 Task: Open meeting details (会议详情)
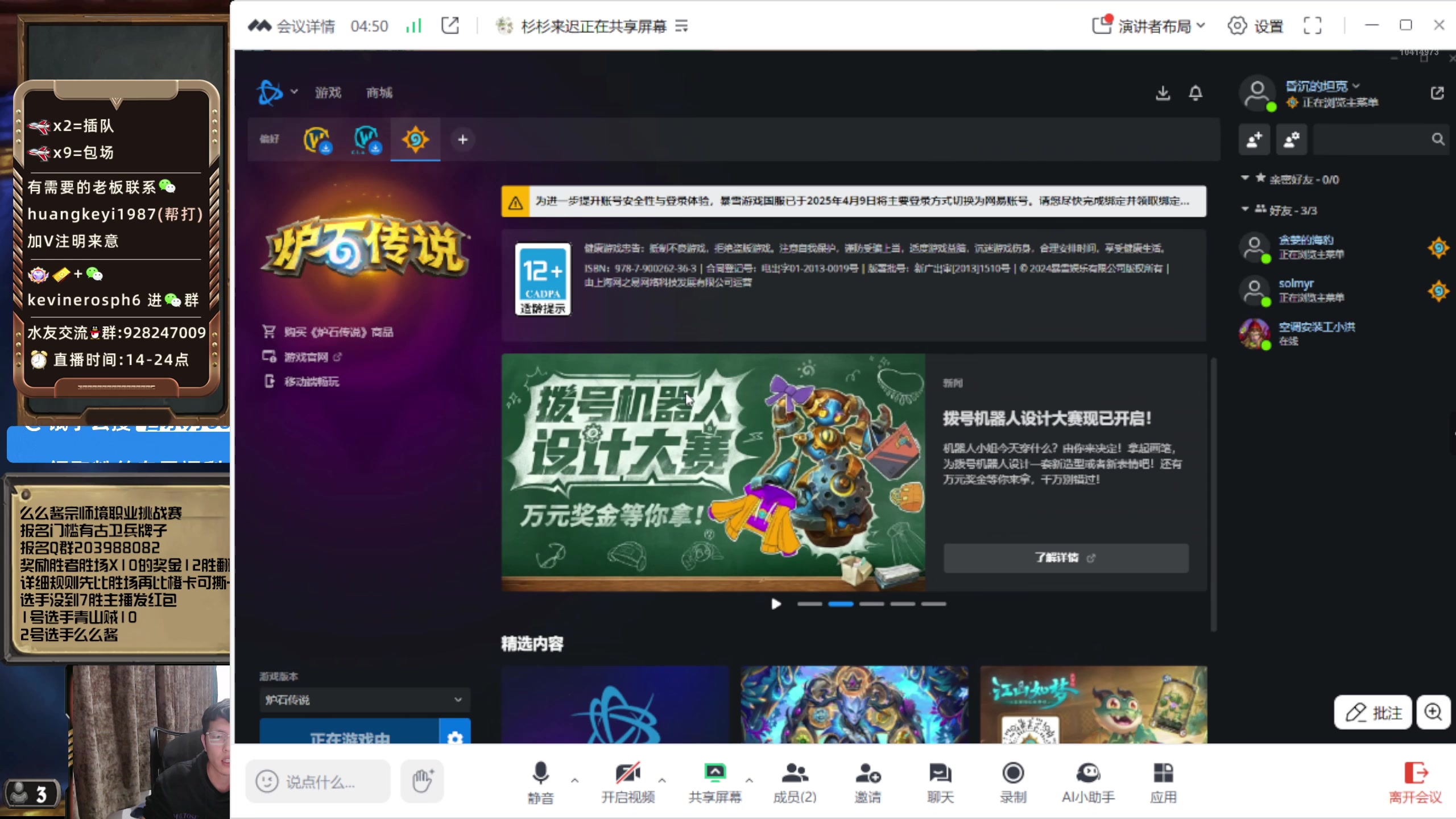(292, 26)
